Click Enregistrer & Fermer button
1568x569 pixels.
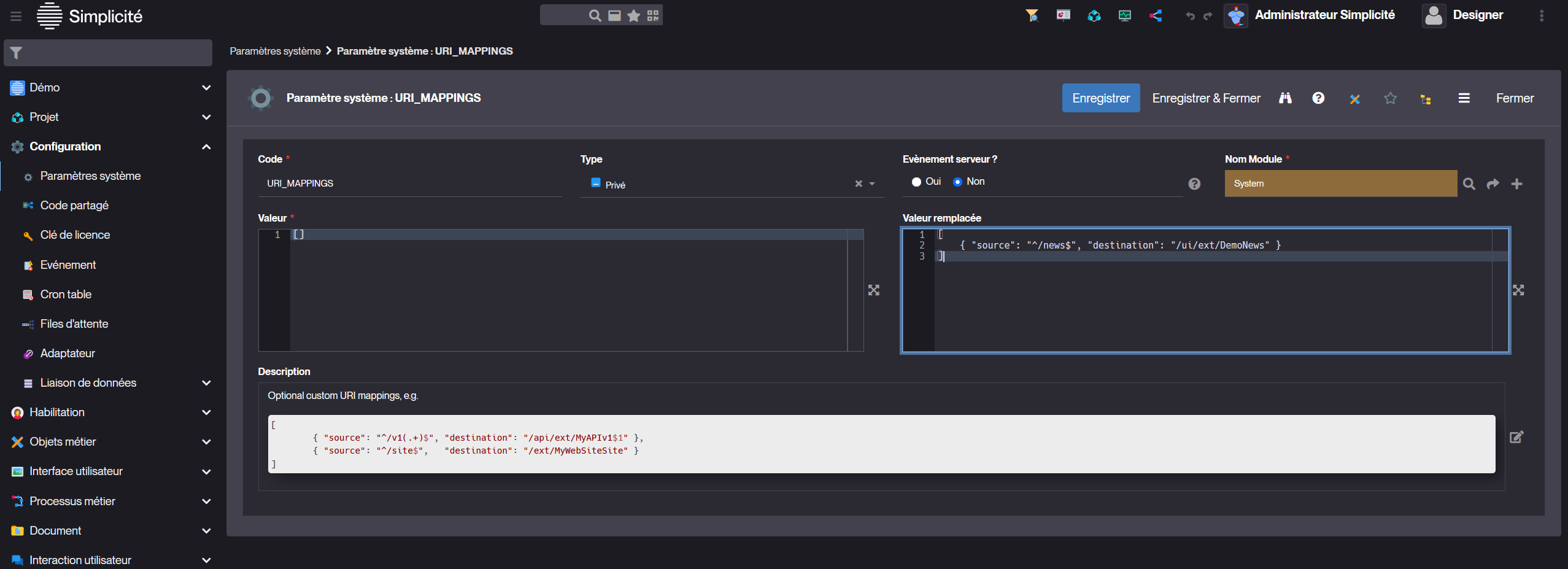pos(1206,98)
